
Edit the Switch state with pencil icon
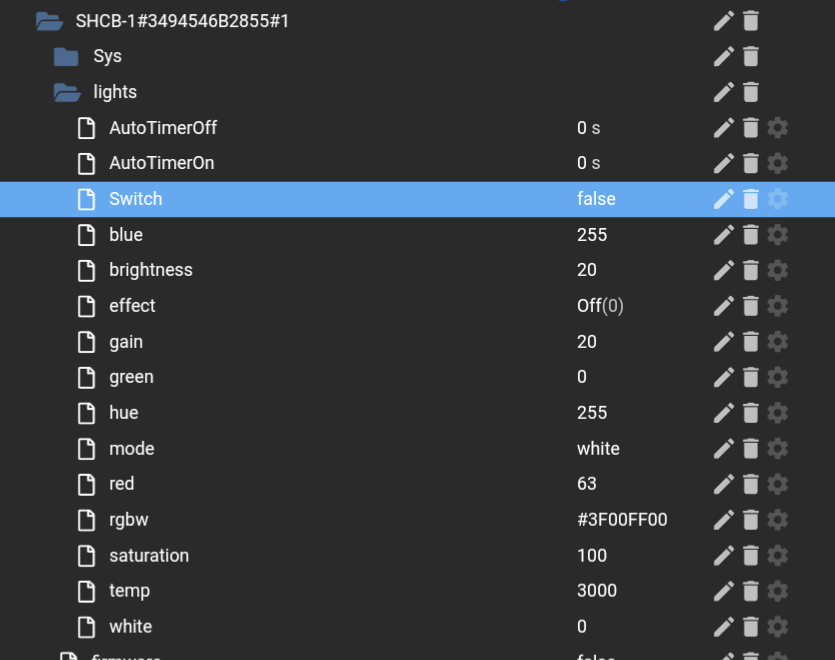[724, 199]
